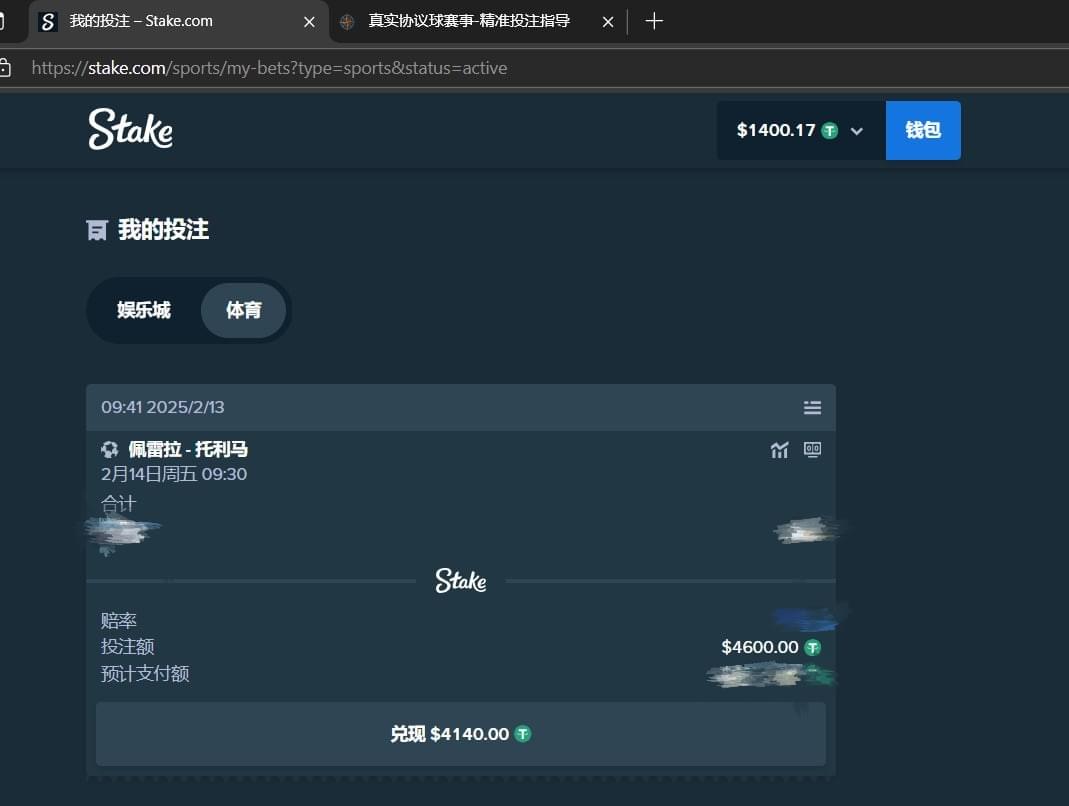Select the 体育 sports bets toggle
1069x806 pixels.
(x=243, y=310)
